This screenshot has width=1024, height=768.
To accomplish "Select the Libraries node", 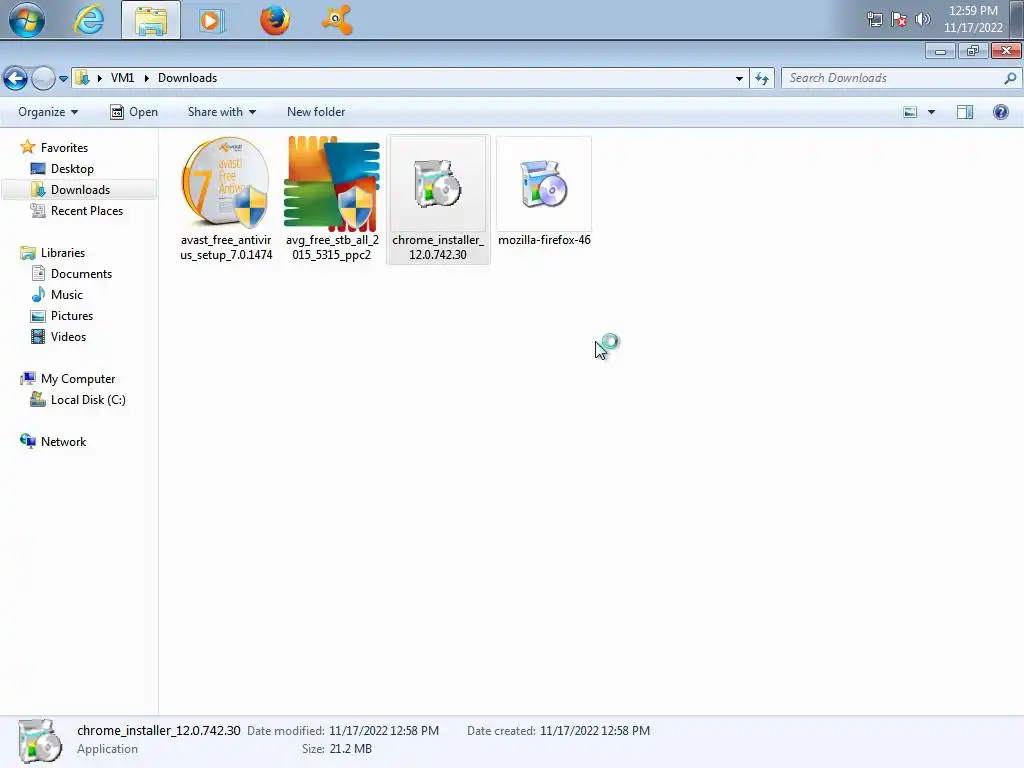I will [x=63, y=252].
